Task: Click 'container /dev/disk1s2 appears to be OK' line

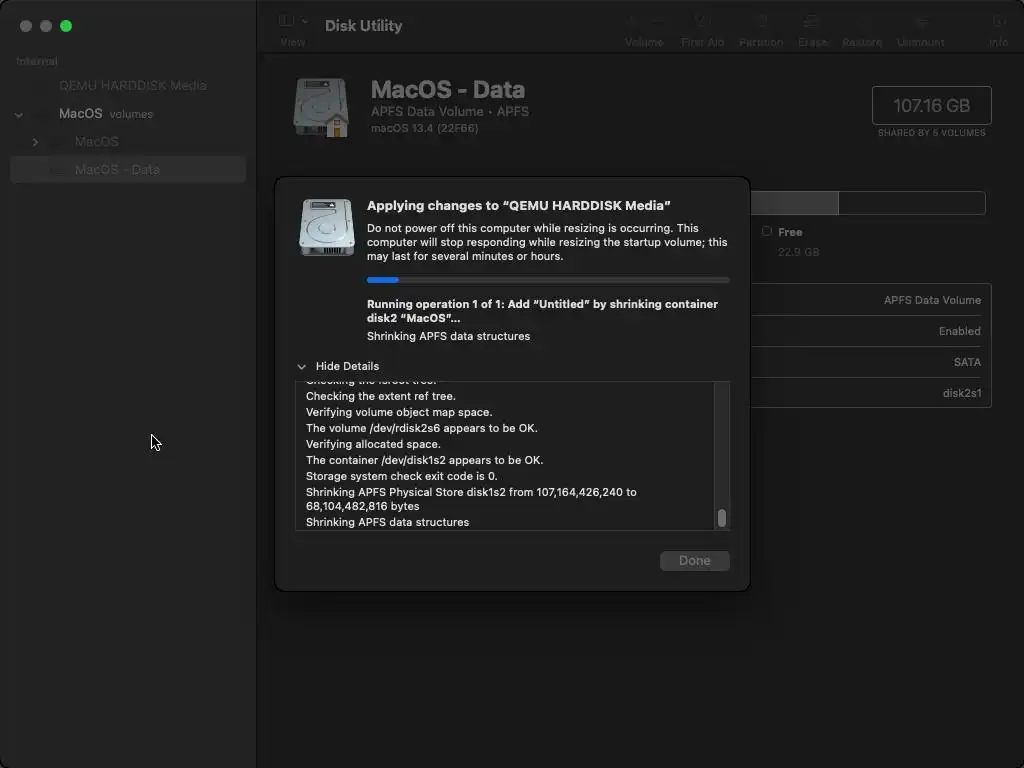Action: pos(424,460)
